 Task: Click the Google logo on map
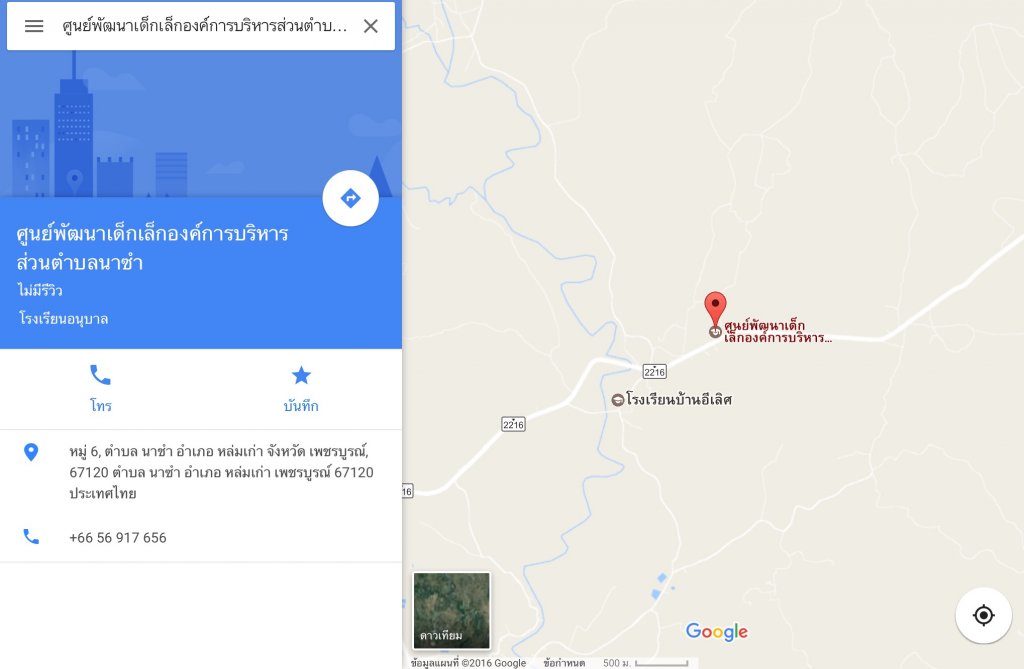(716, 631)
